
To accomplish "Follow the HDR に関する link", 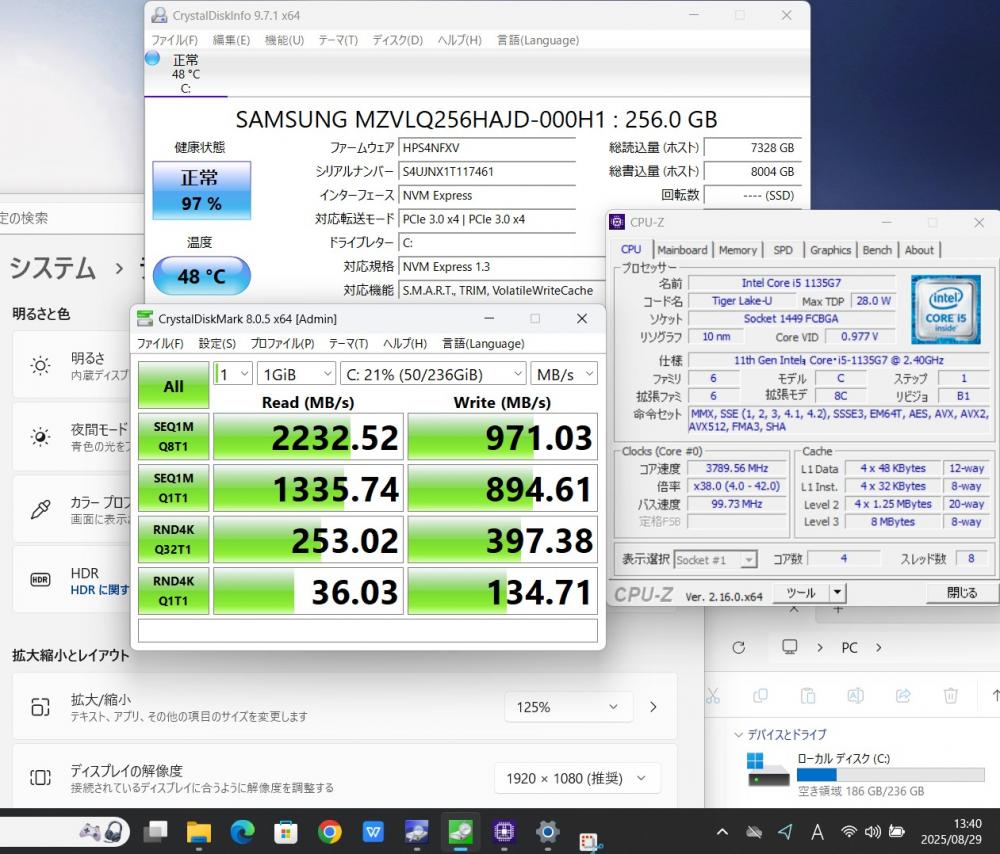I will 99,590.
